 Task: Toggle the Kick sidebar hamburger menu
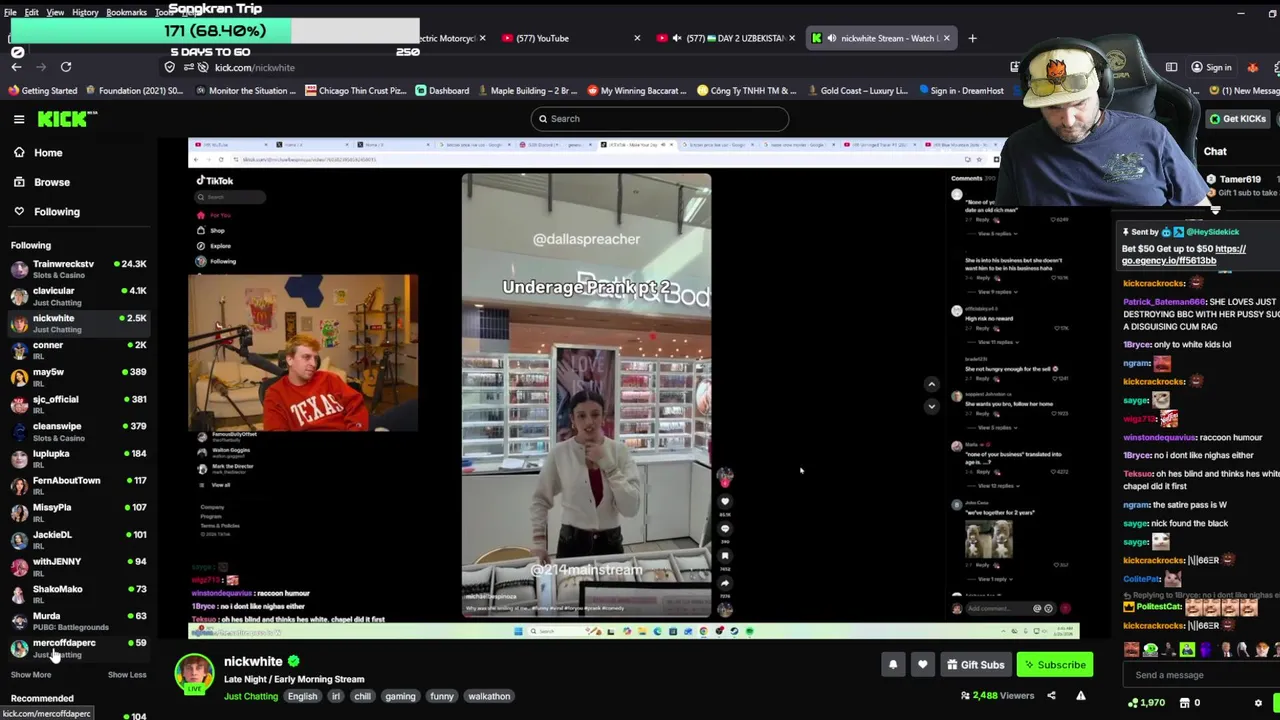coord(19,119)
